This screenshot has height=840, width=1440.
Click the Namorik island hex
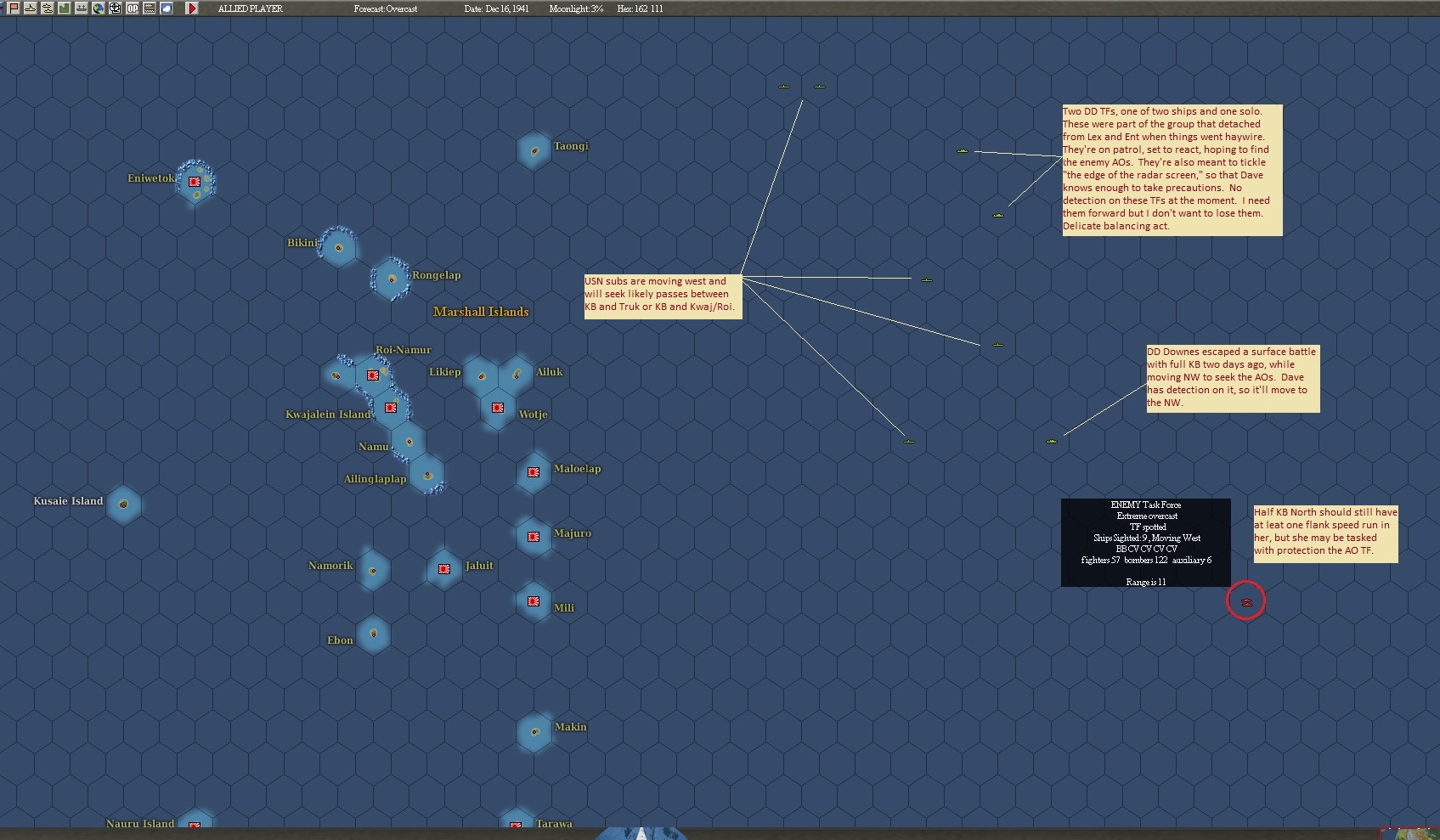pos(373,570)
